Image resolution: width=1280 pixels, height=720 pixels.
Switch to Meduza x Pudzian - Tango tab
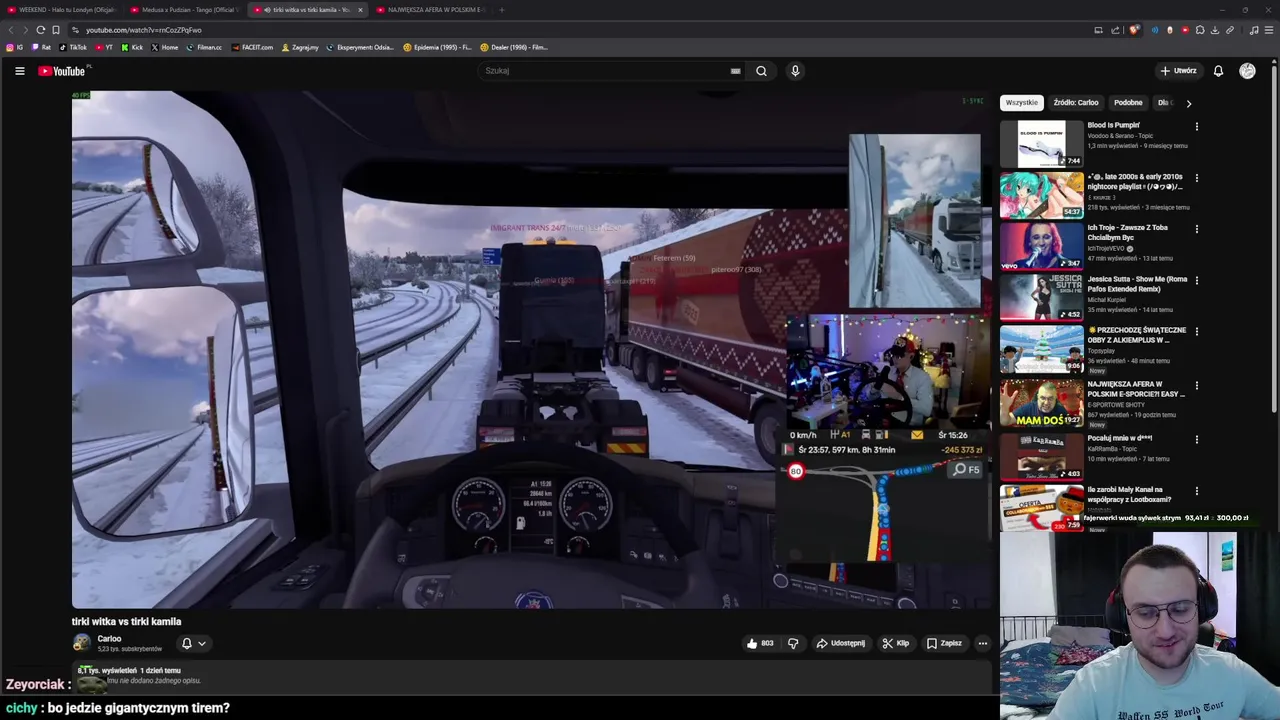click(185, 10)
